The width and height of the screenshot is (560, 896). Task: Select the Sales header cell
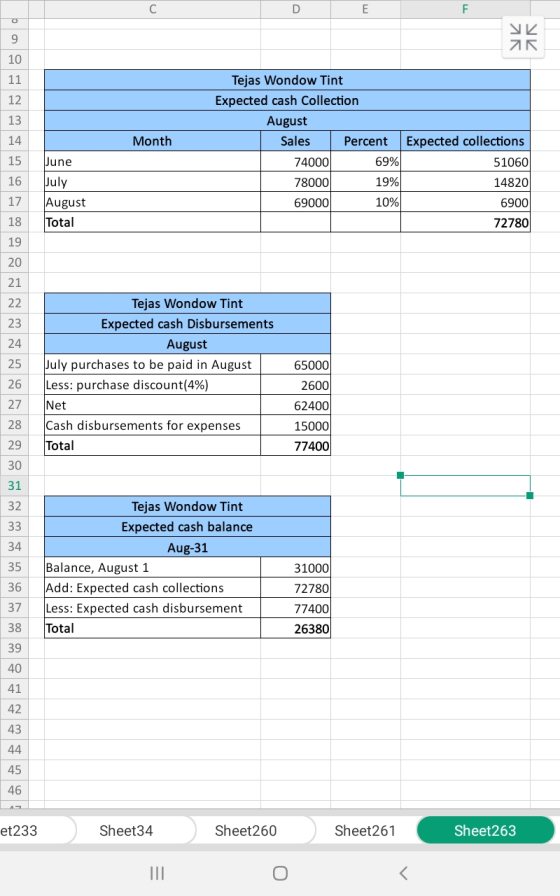pos(295,141)
